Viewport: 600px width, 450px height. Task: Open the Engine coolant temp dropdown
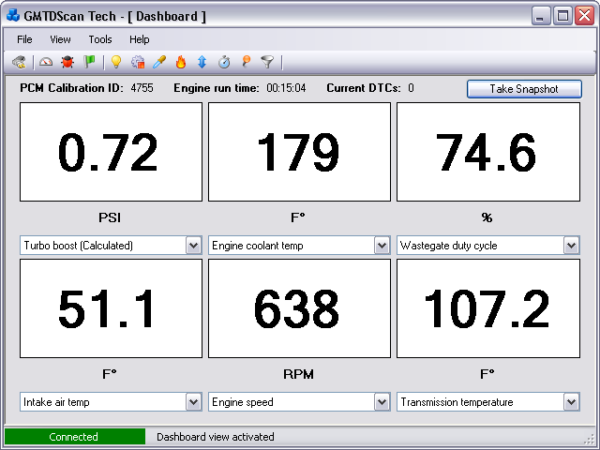tap(382, 245)
